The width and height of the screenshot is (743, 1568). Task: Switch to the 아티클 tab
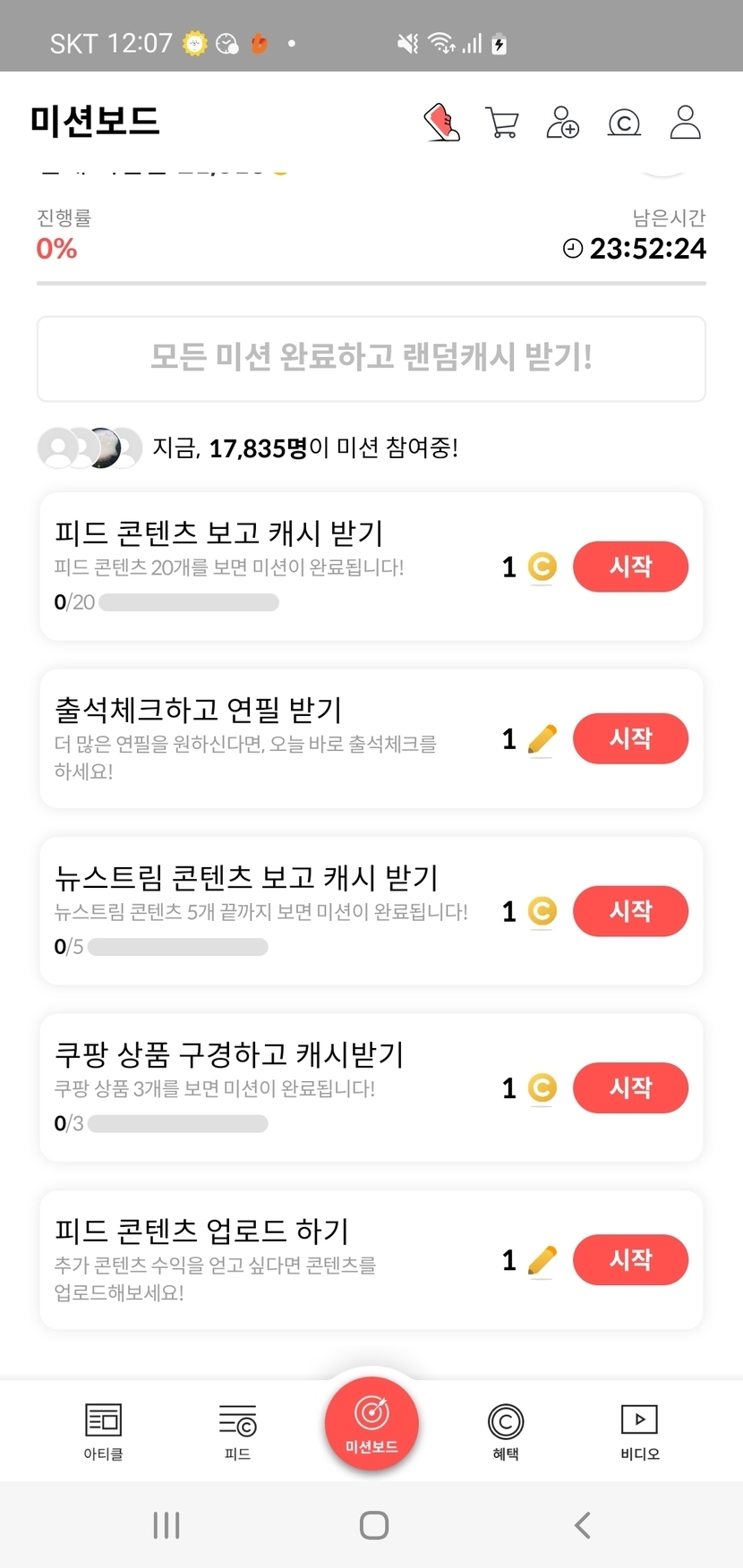(104, 1431)
